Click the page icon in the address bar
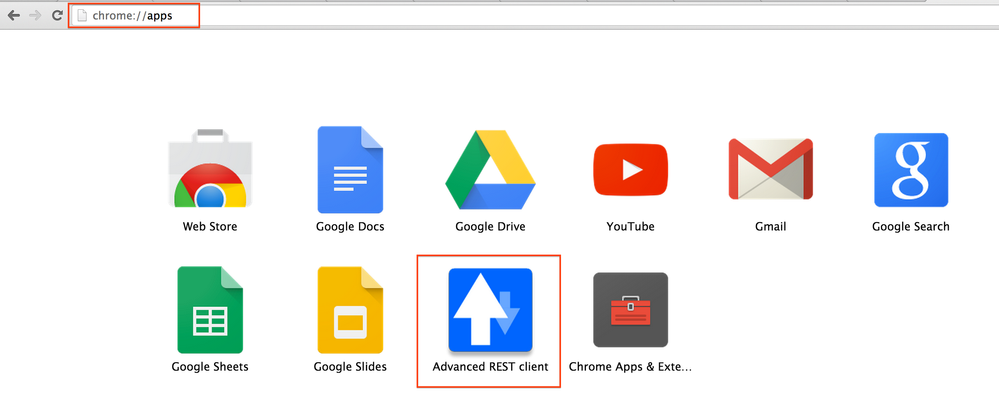Screen dimensions: 999x408 [x=82, y=16]
